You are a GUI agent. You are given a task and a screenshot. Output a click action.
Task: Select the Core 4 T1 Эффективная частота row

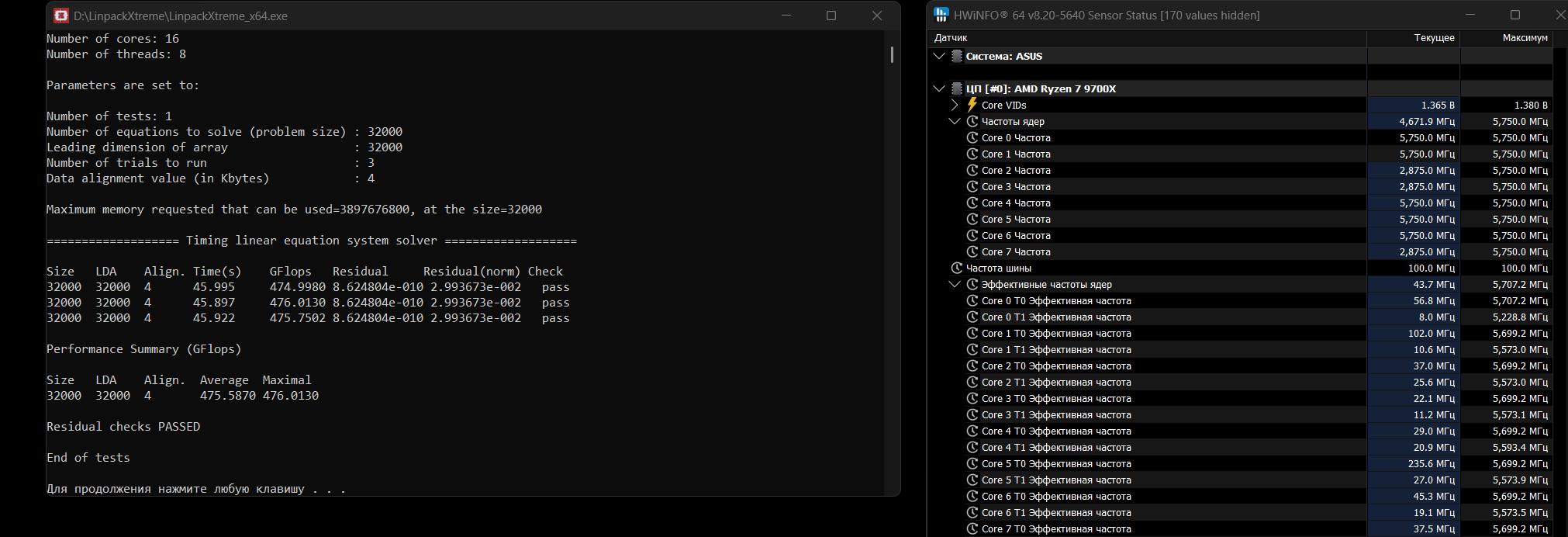(1240, 447)
